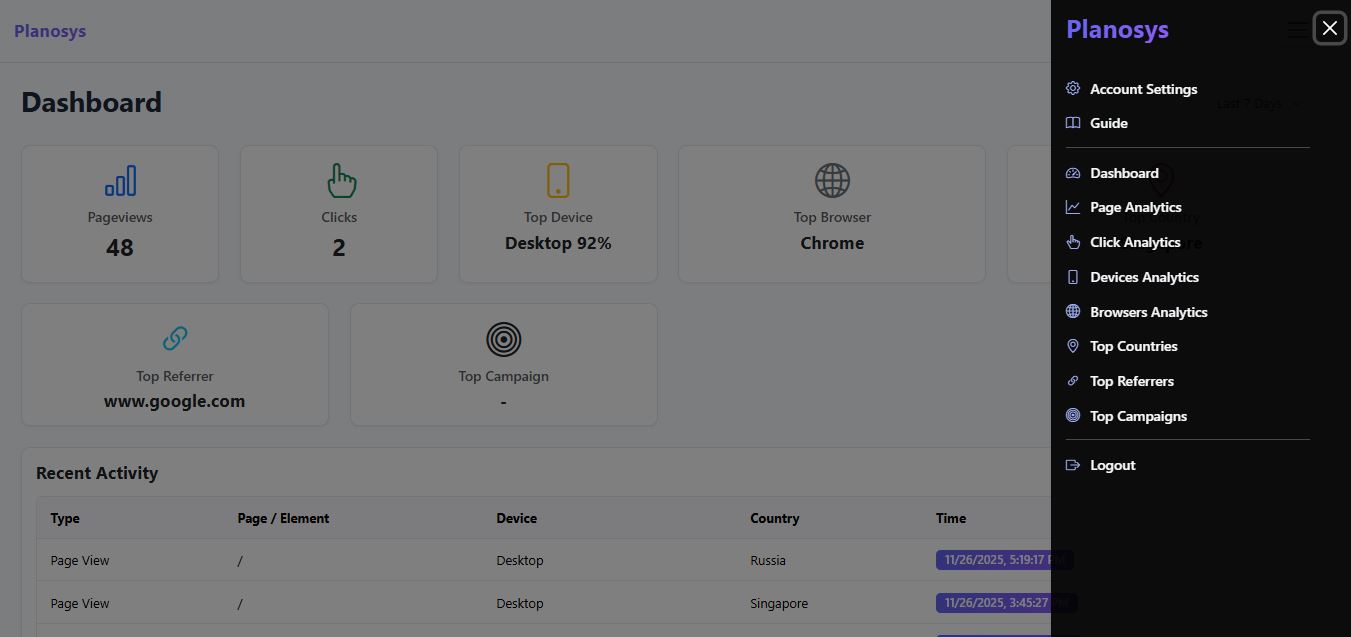Select the Page Analytics chart icon
This screenshot has height=637, width=1351.
(x=1073, y=206)
